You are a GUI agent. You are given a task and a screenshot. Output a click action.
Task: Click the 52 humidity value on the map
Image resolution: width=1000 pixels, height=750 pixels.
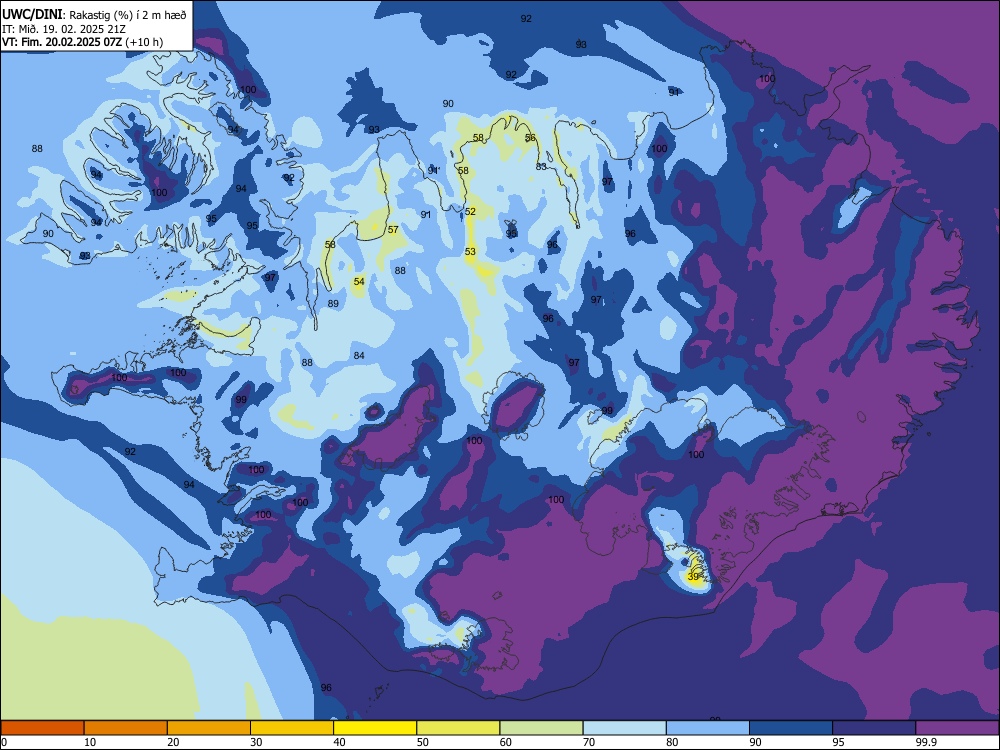coord(470,212)
